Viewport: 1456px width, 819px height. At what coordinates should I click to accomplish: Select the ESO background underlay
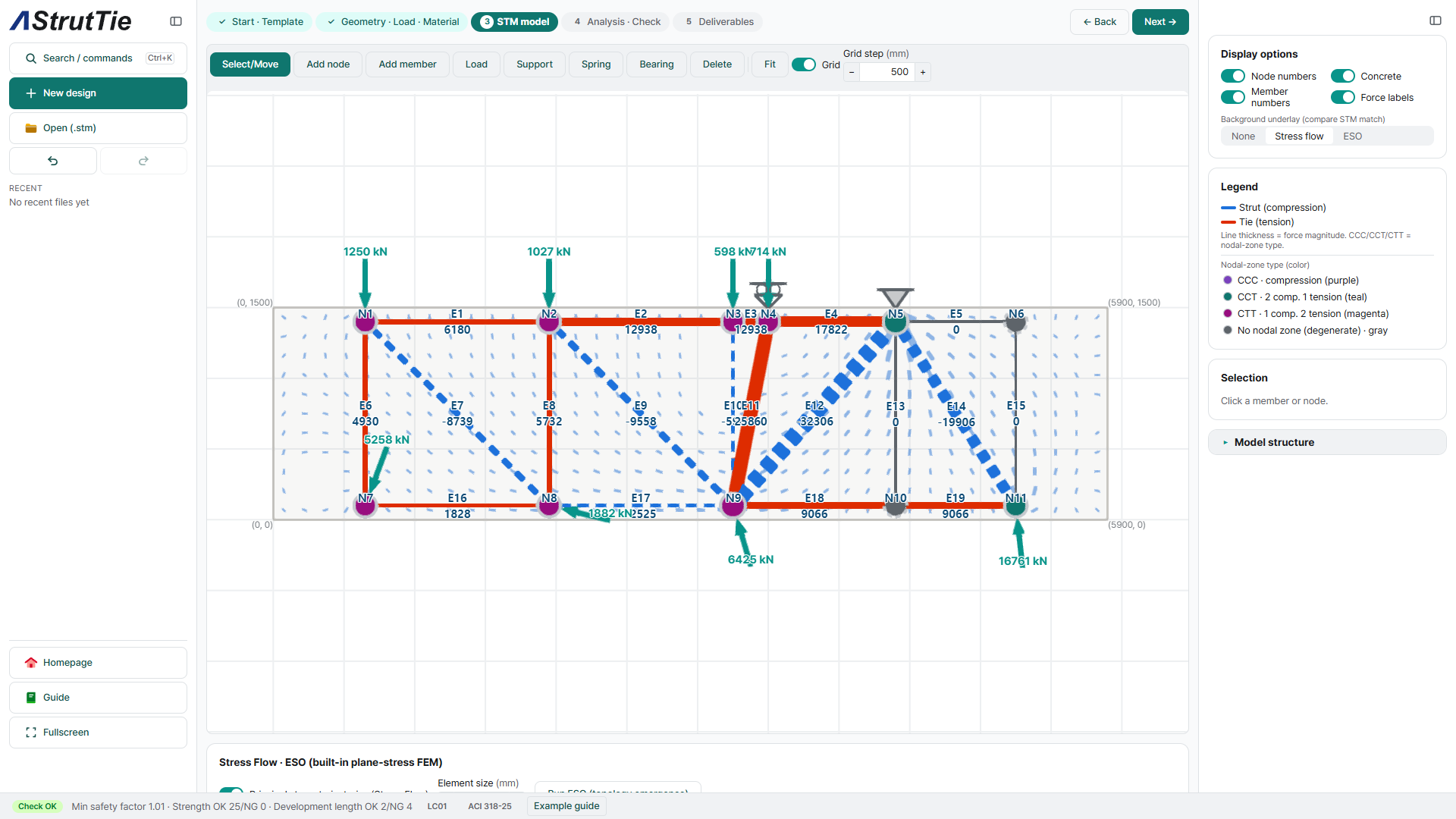pyautogui.click(x=1352, y=136)
